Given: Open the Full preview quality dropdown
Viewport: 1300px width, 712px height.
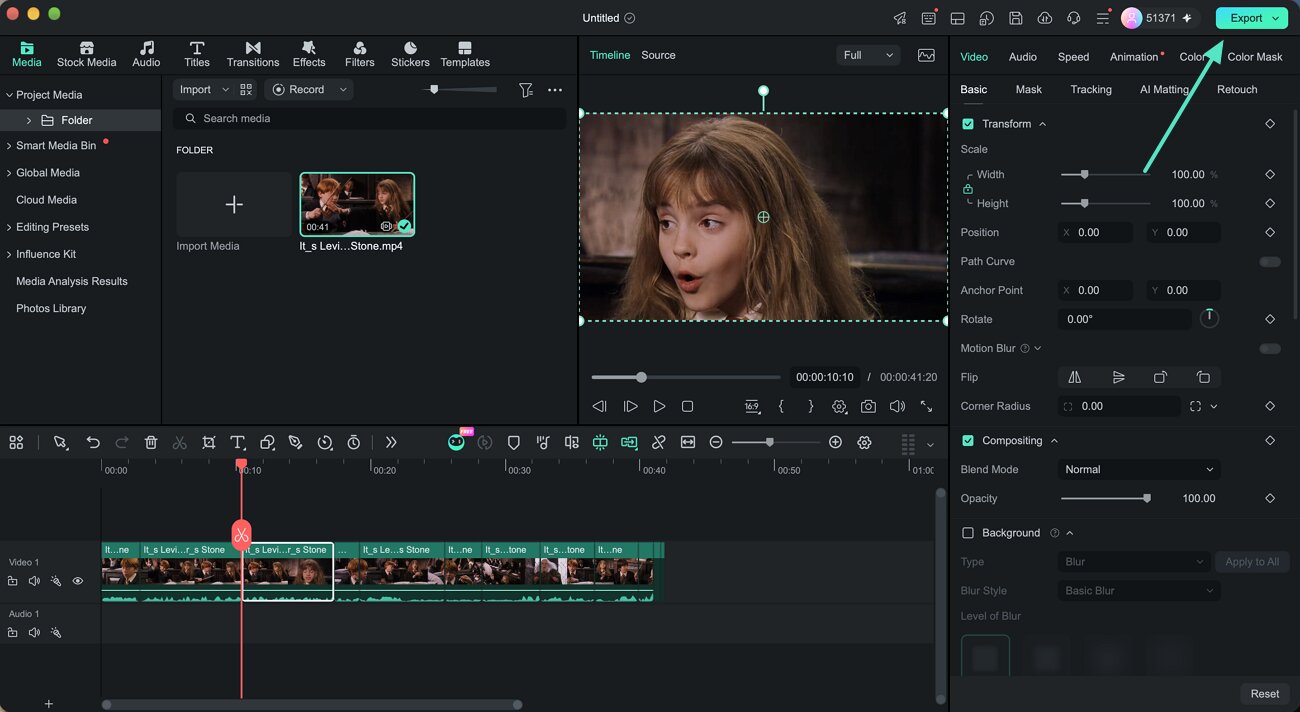Looking at the screenshot, I should pyautogui.click(x=868, y=55).
